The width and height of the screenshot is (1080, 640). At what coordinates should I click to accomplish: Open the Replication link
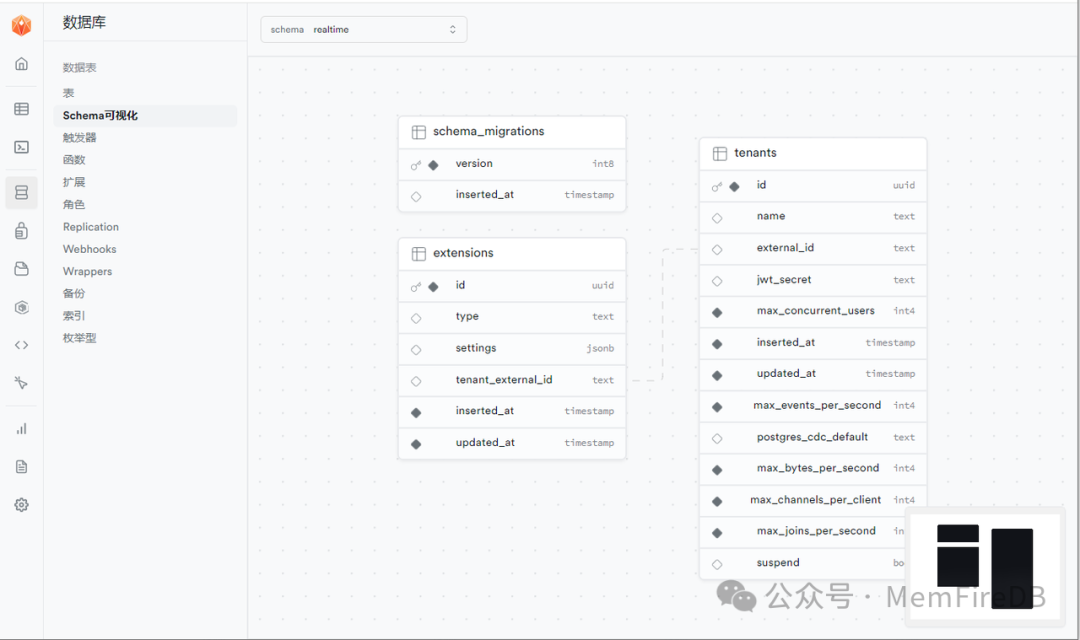point(91,227)
